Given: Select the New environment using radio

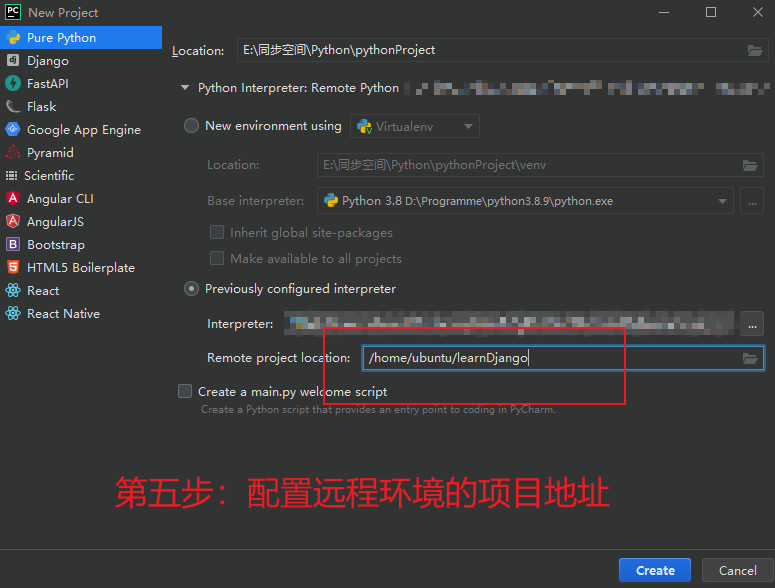Looking at the screenshot, I should tap(191, 126).
